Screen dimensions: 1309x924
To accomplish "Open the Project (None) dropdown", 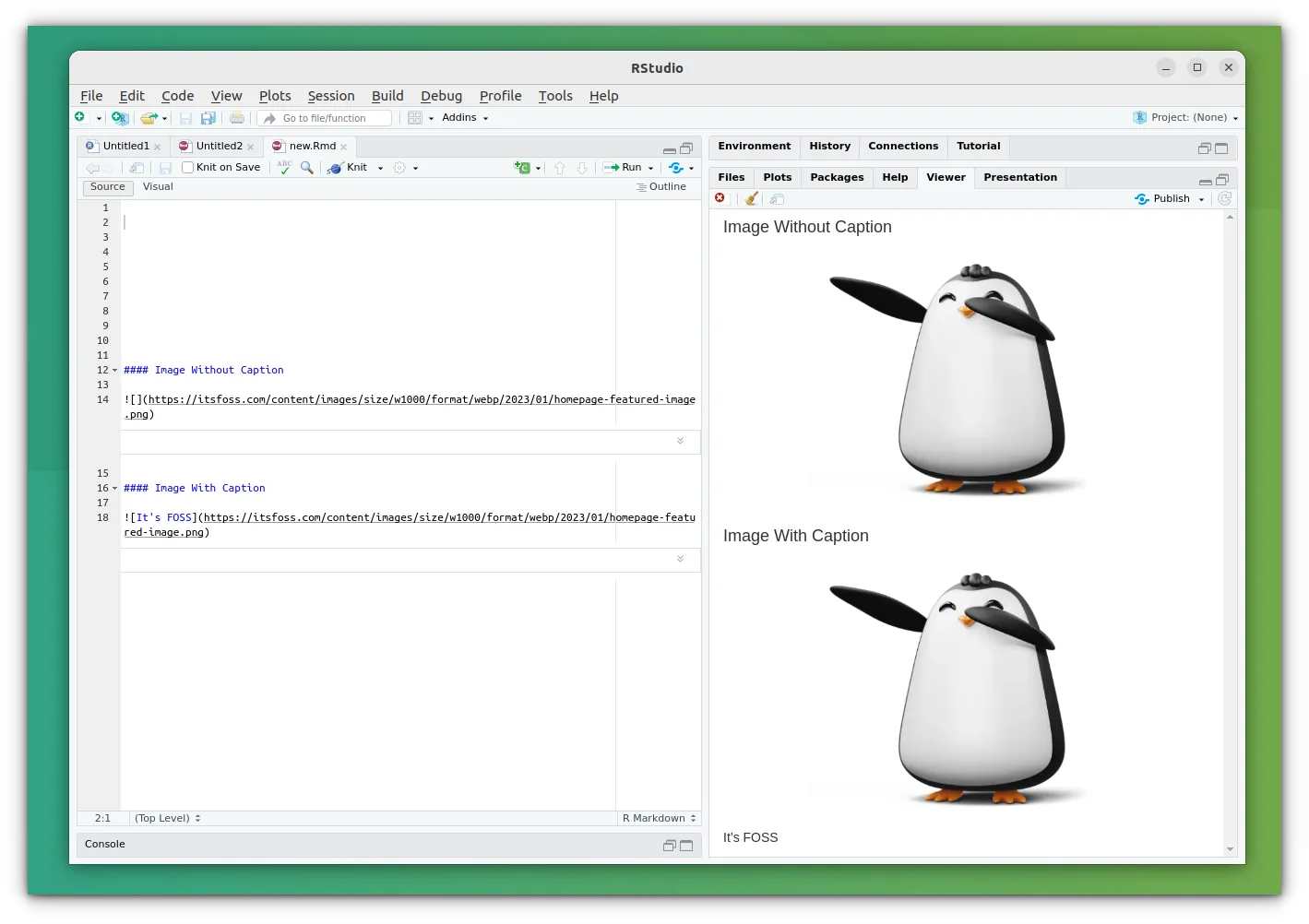I will pyautogui.click(x=1189, y=118).
